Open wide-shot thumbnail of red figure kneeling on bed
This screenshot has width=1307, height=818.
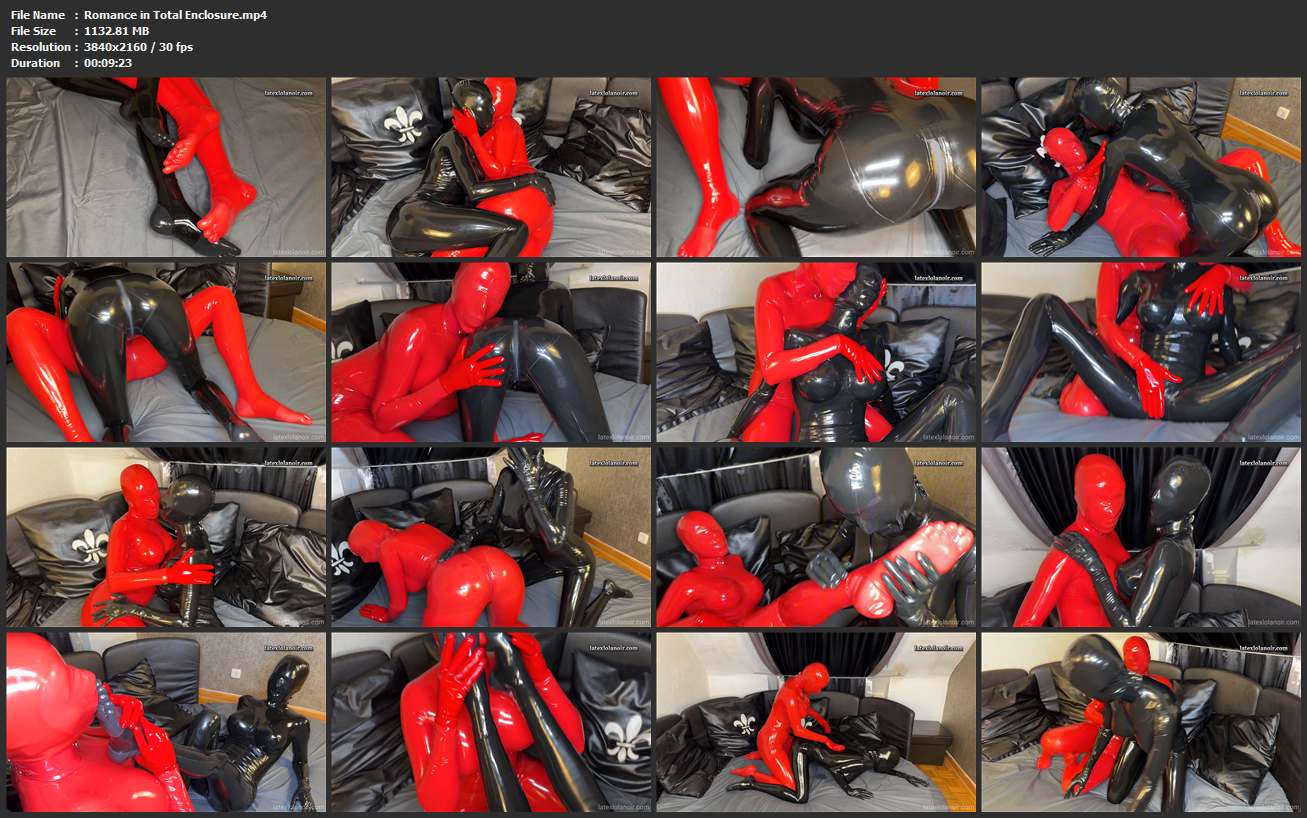coord(816,721)
